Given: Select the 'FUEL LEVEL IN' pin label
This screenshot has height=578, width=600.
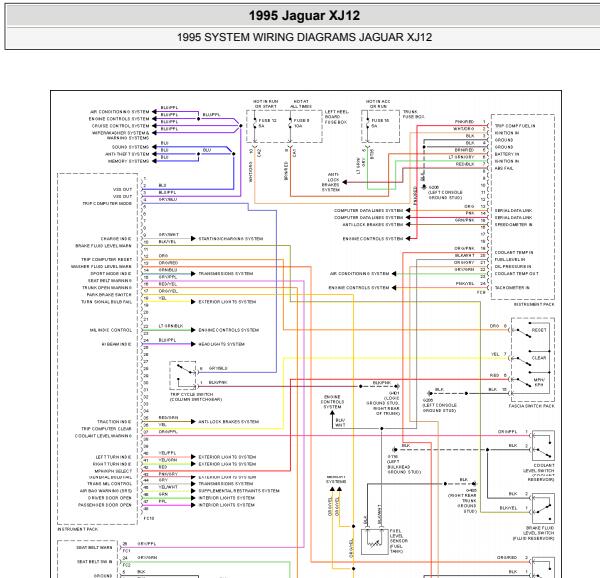Looking at the screenshot, I should pos(510,260).
